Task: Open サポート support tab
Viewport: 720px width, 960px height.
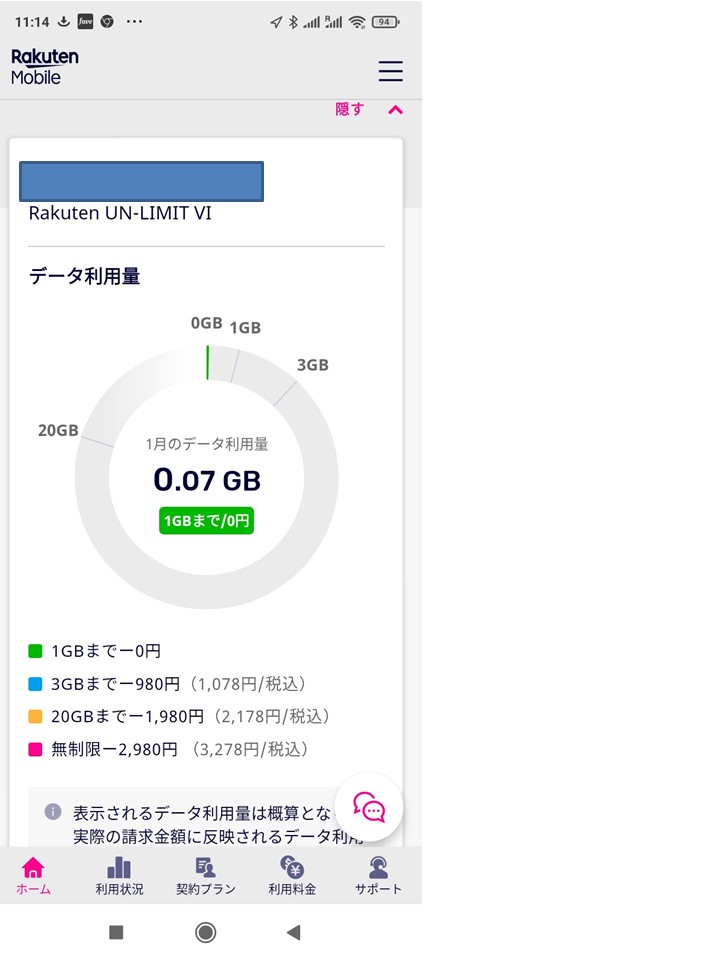Action: [x=378, y=876]
